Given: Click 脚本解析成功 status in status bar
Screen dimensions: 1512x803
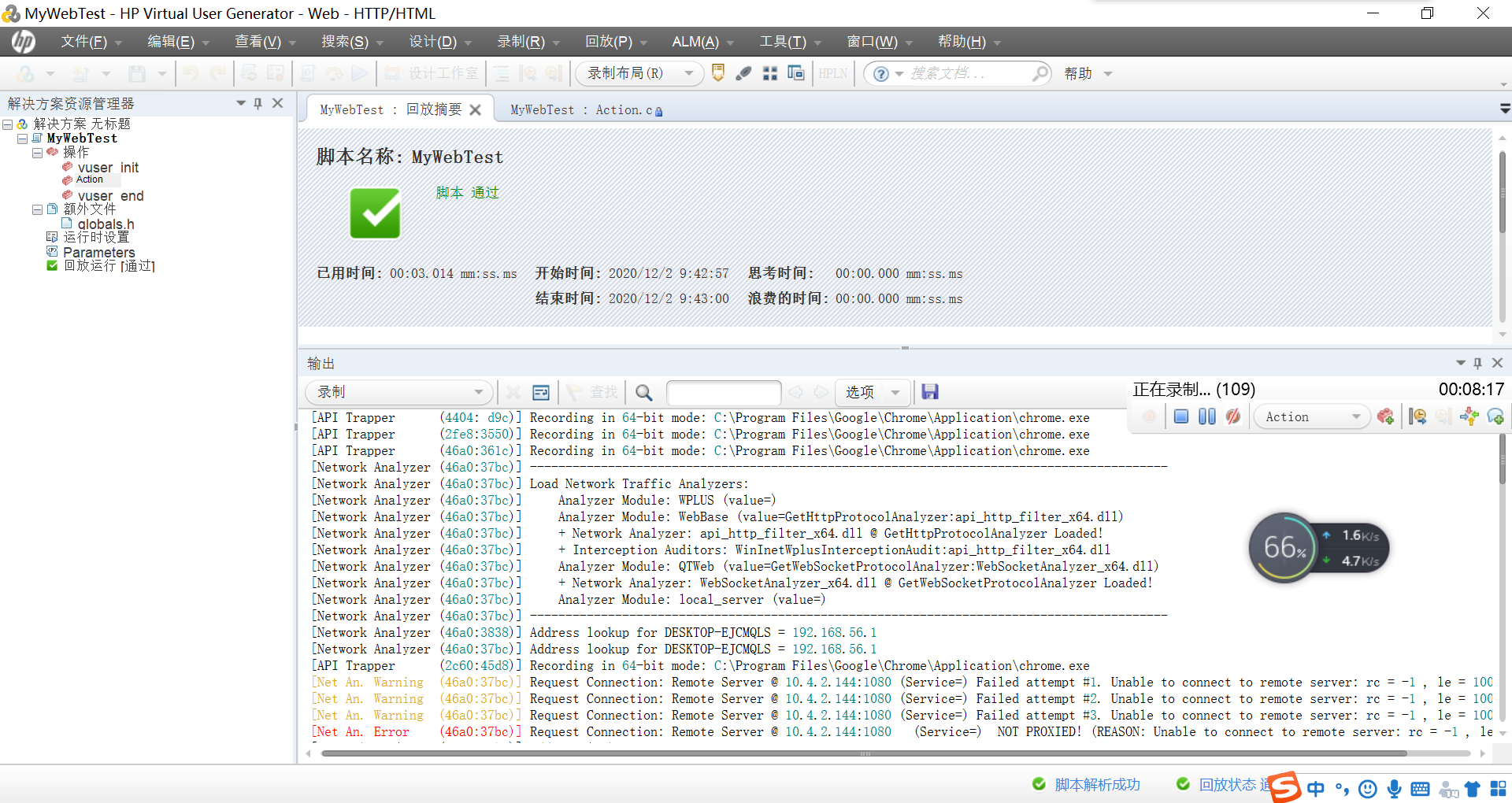Looking at the screenshot, I should (1097, 785).
